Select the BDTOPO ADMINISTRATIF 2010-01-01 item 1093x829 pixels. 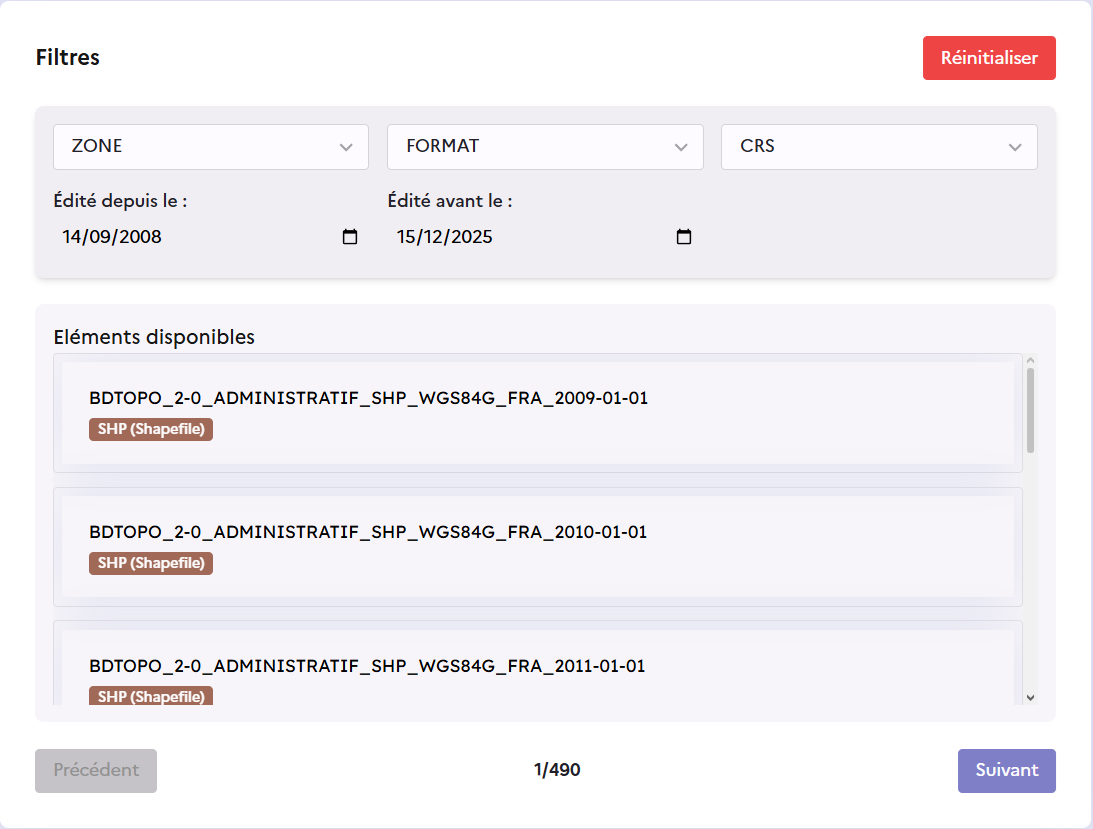click(368, 532)
